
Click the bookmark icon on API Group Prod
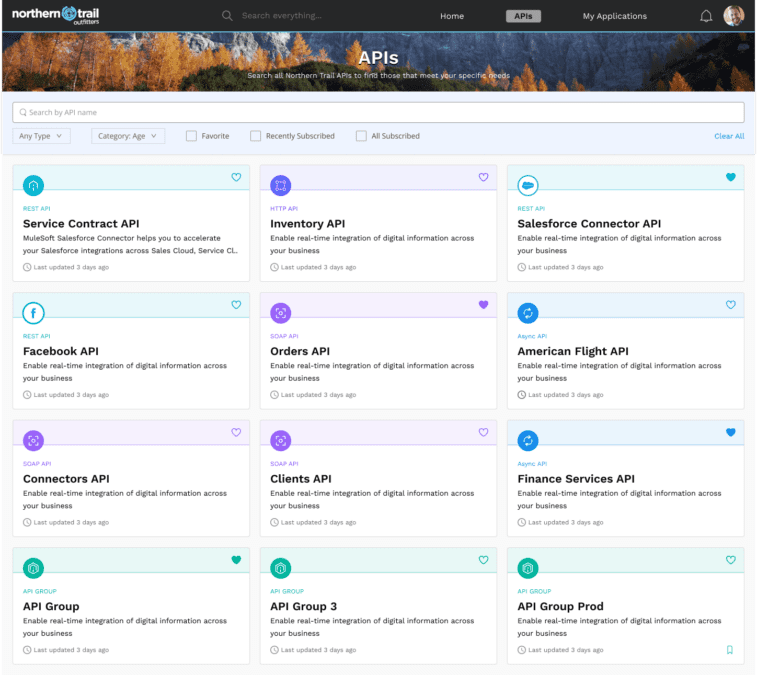coord(729,650)
